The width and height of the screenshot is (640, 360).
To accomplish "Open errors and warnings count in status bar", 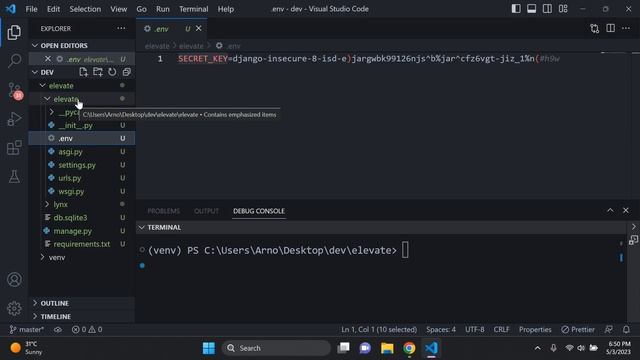I will point(87,329).
